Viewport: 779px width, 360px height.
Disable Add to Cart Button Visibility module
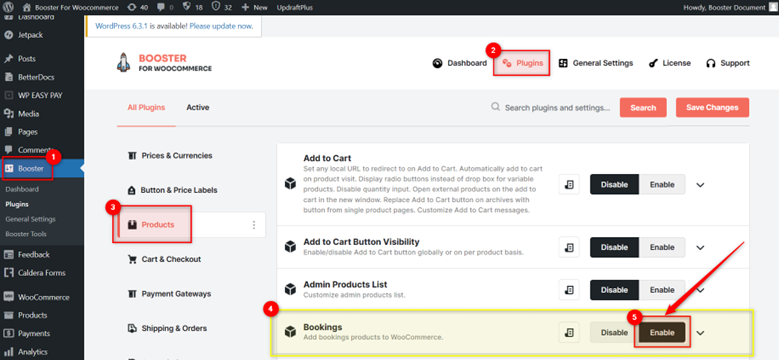point(614,247)
